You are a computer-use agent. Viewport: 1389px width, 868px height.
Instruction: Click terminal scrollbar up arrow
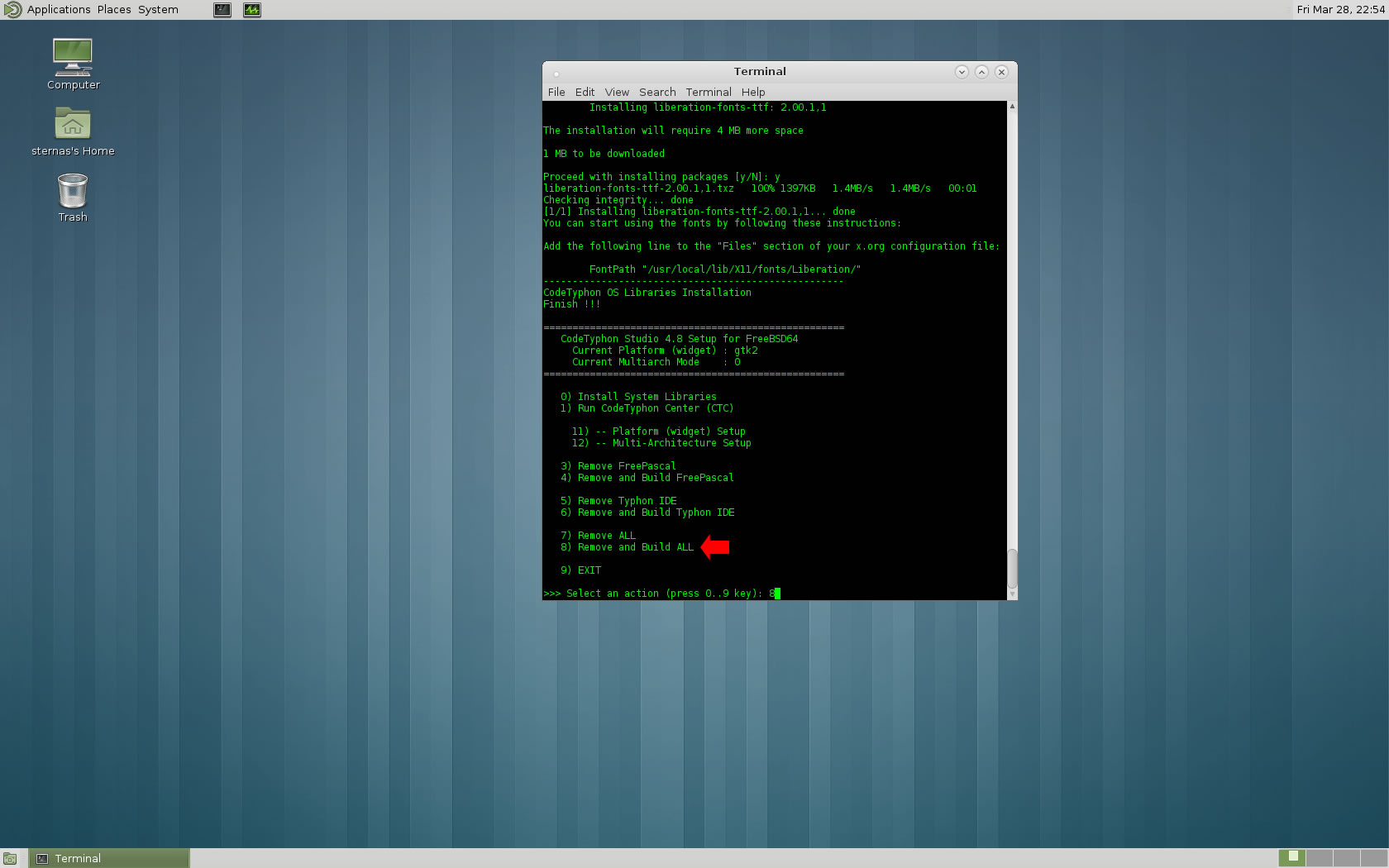click(1012, 107)
